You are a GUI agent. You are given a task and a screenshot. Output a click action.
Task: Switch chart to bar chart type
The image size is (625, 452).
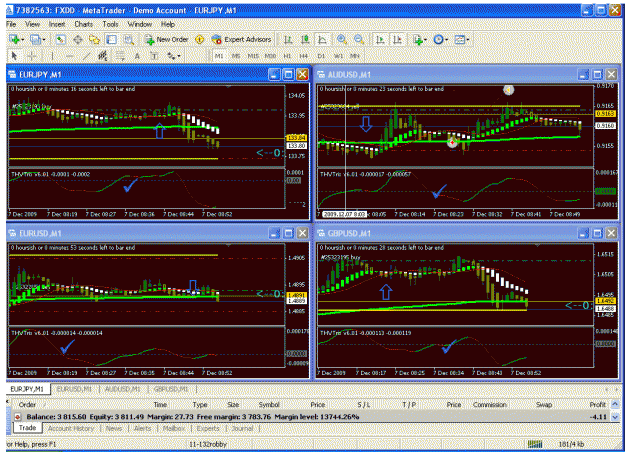point(288,39)
